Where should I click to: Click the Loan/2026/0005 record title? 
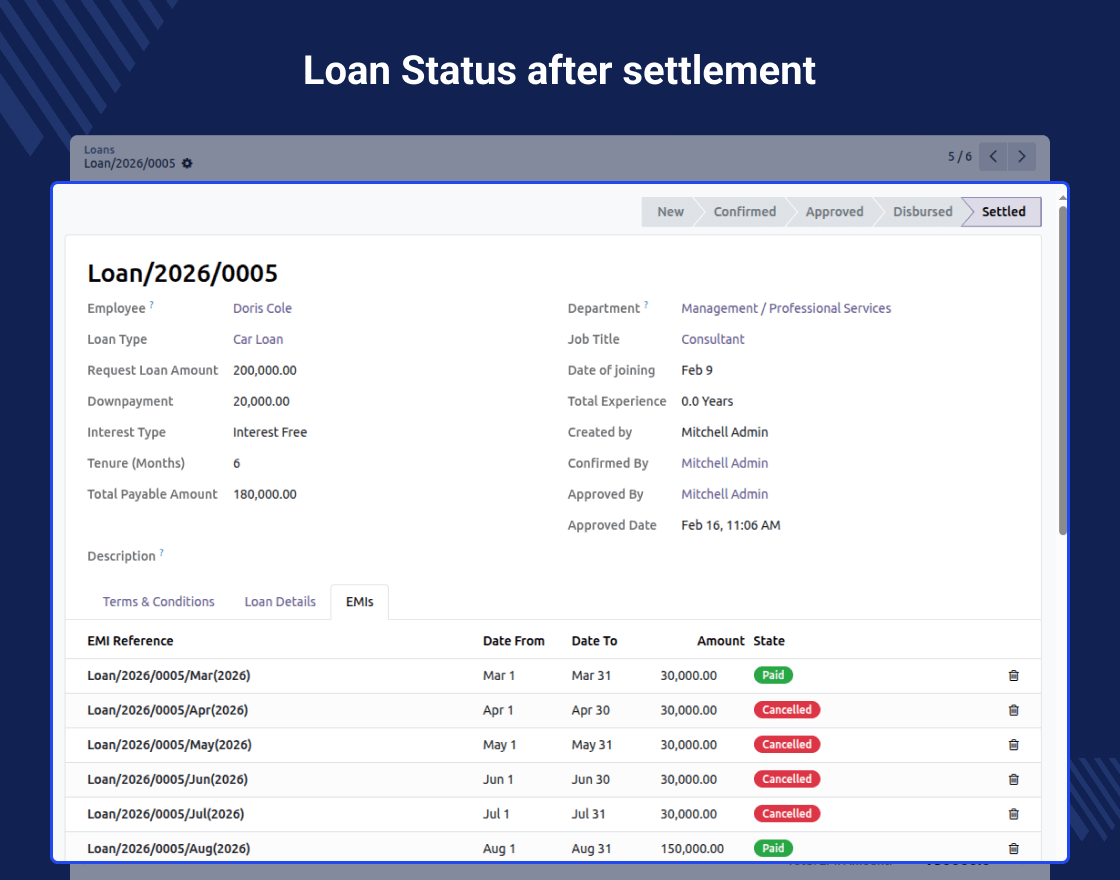pos(182,274)
